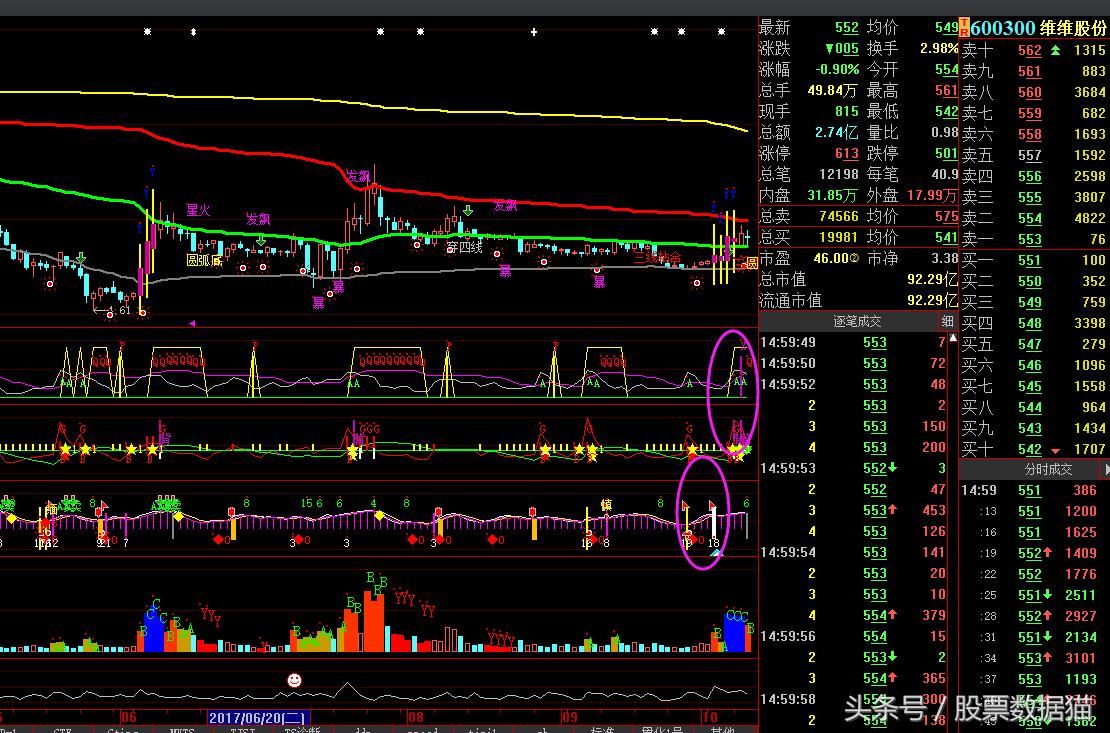This screenshot has width=1110, height=733.
Task: Click volume 4822 in 卖二 row
Action: click(1089, 218)
